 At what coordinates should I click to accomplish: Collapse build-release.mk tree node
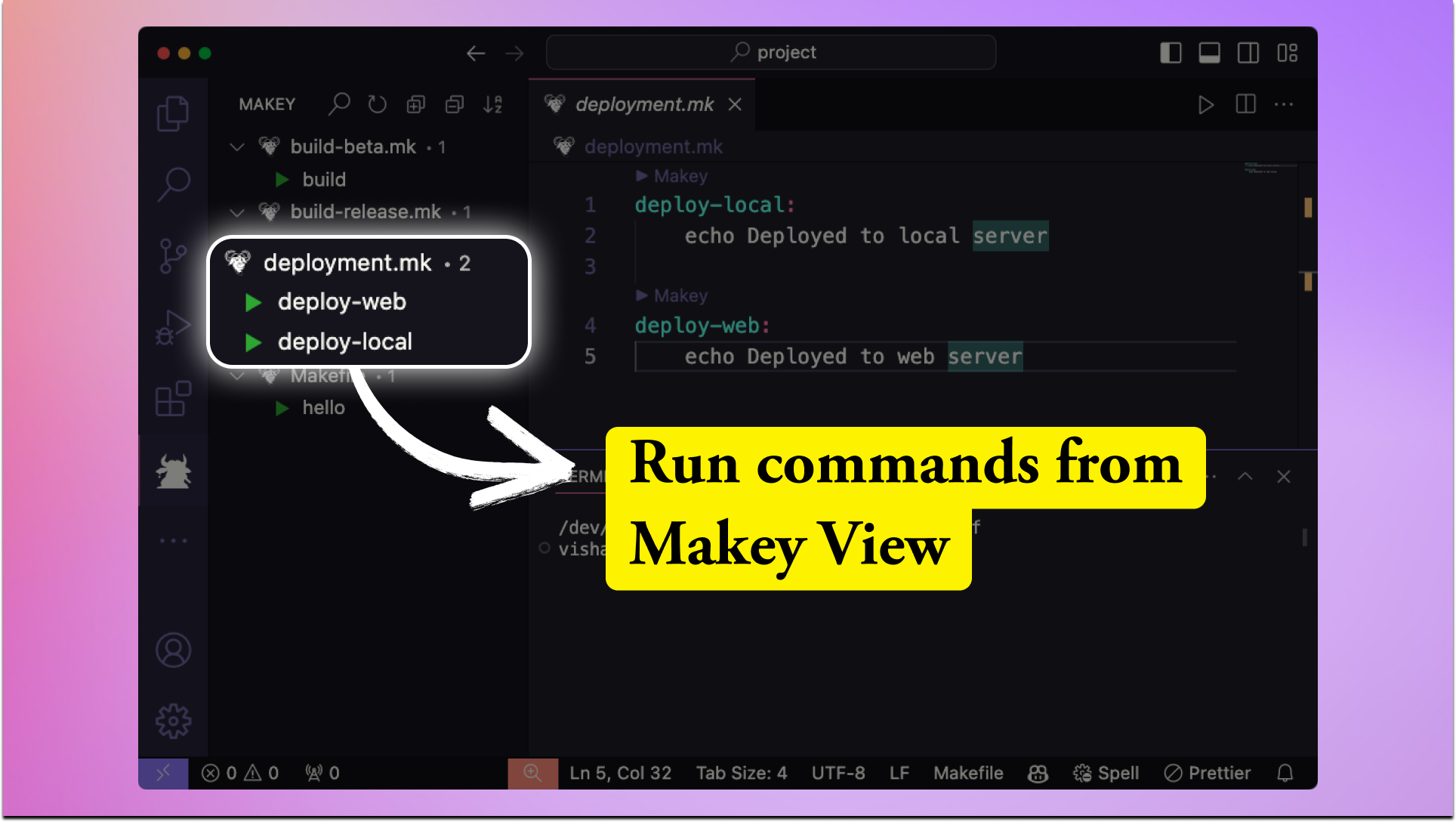tap(237, 212)
